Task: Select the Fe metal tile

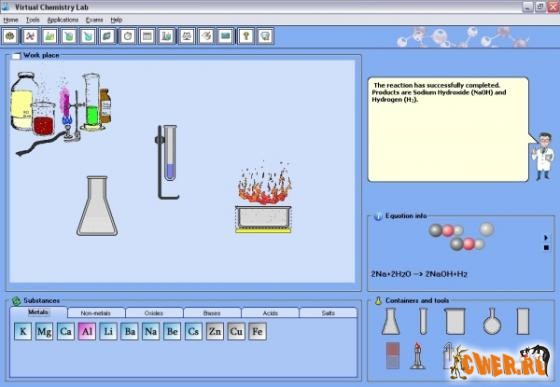Action: coord(258,331)
